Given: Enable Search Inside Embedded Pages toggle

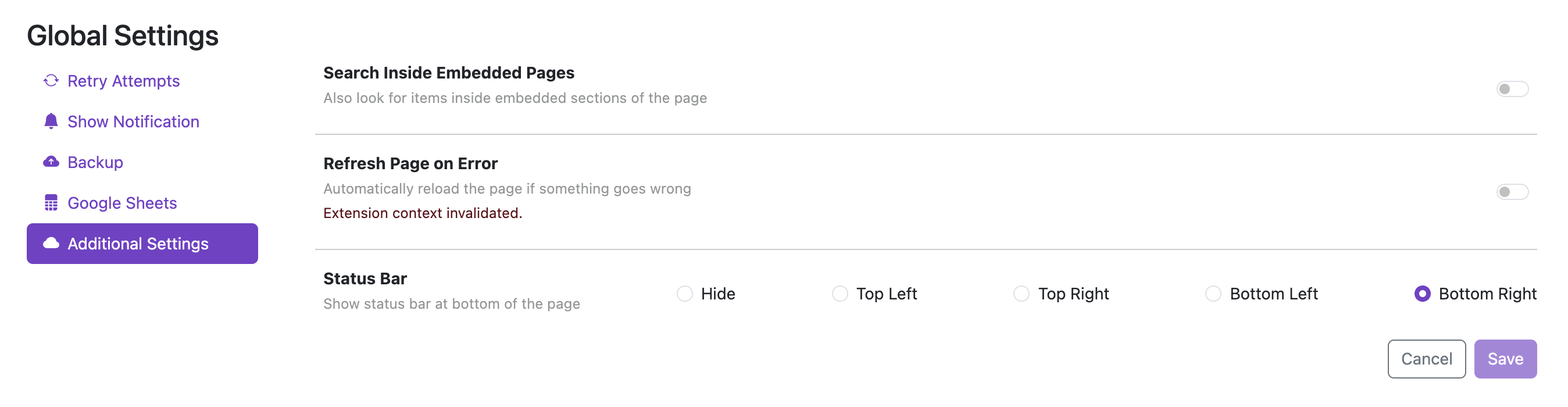Looking at the screenshot, I should [1512, 90].
